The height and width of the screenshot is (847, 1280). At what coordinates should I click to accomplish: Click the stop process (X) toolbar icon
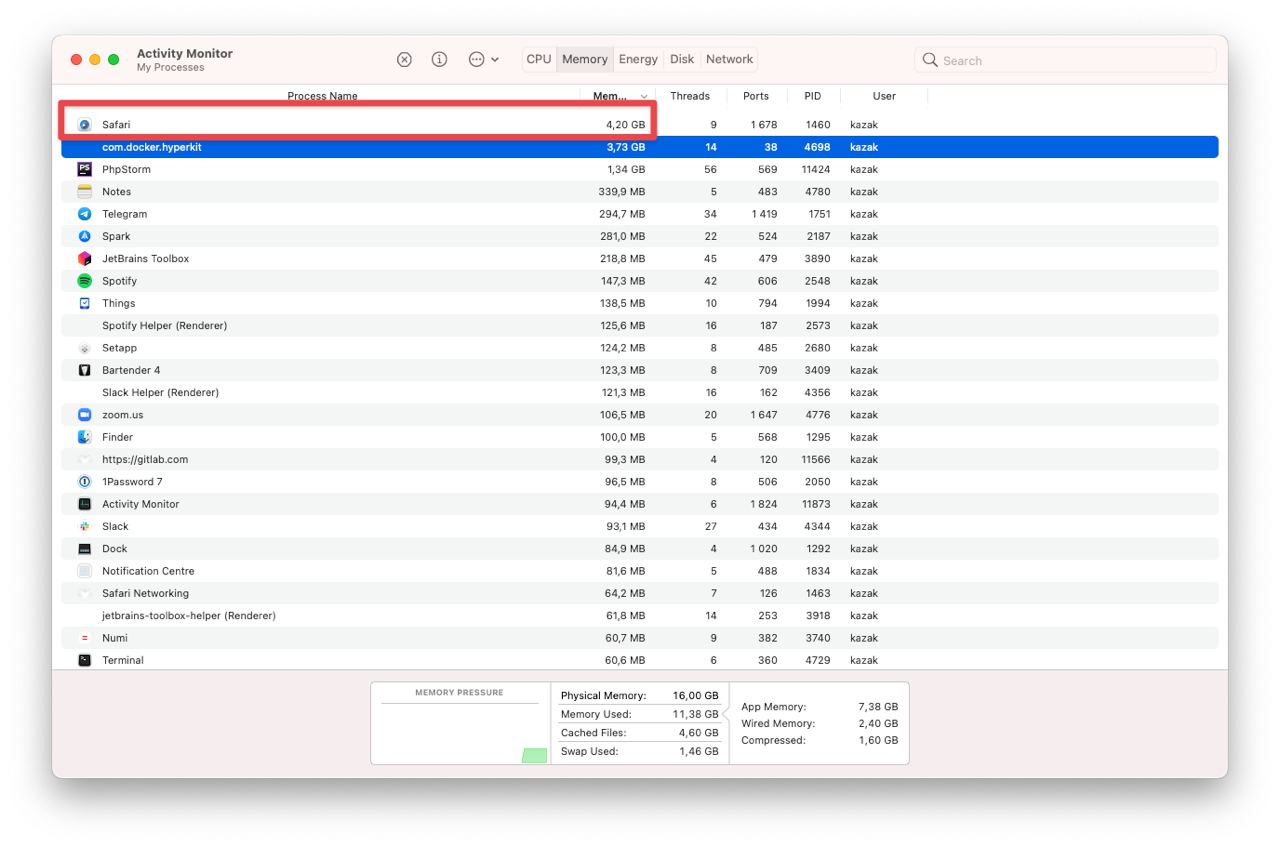click(x=404, y=60)
